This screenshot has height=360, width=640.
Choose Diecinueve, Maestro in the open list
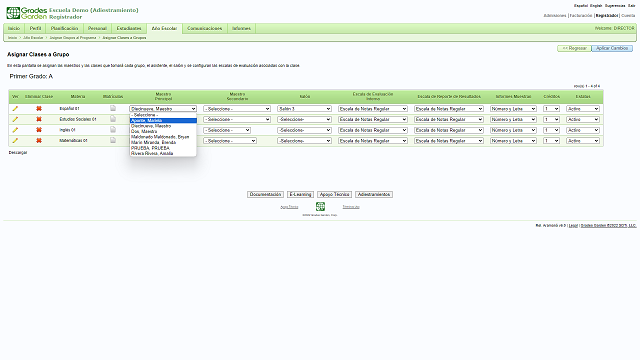click(163, 126)
